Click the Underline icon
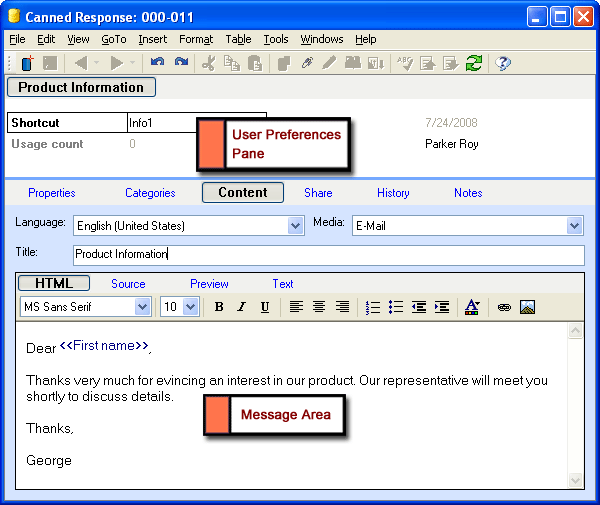Screen dimensions: 600x505 [x=264, y=307]
